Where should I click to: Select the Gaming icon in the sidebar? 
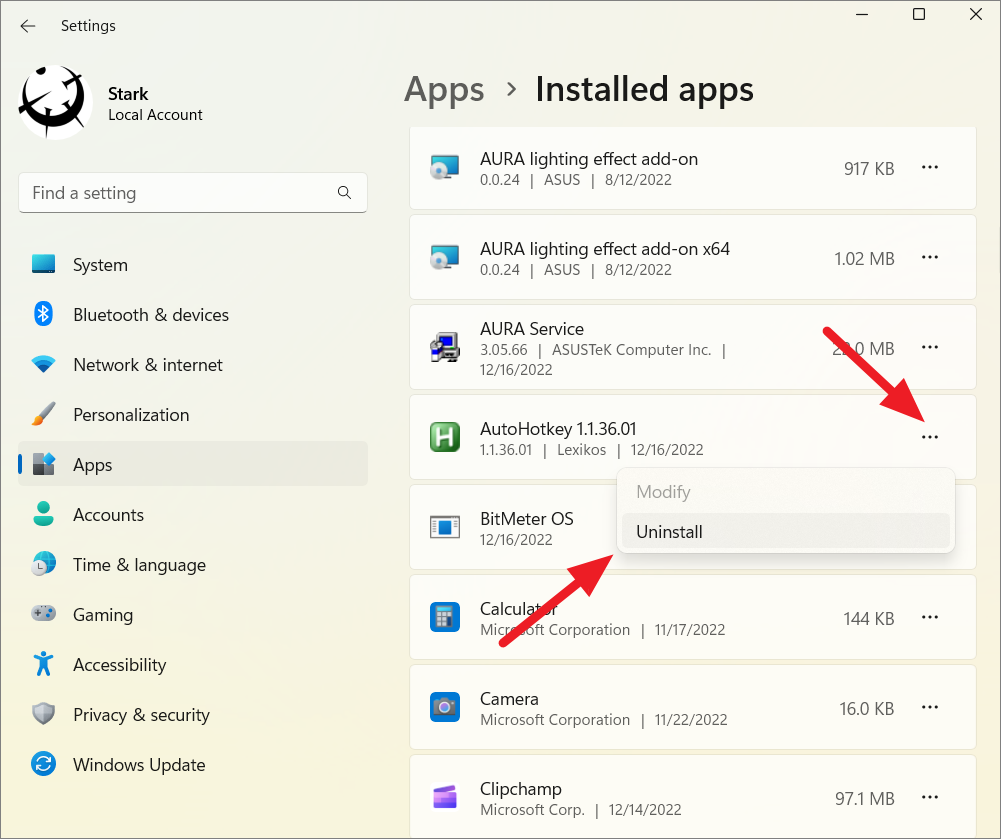(44, 614)
